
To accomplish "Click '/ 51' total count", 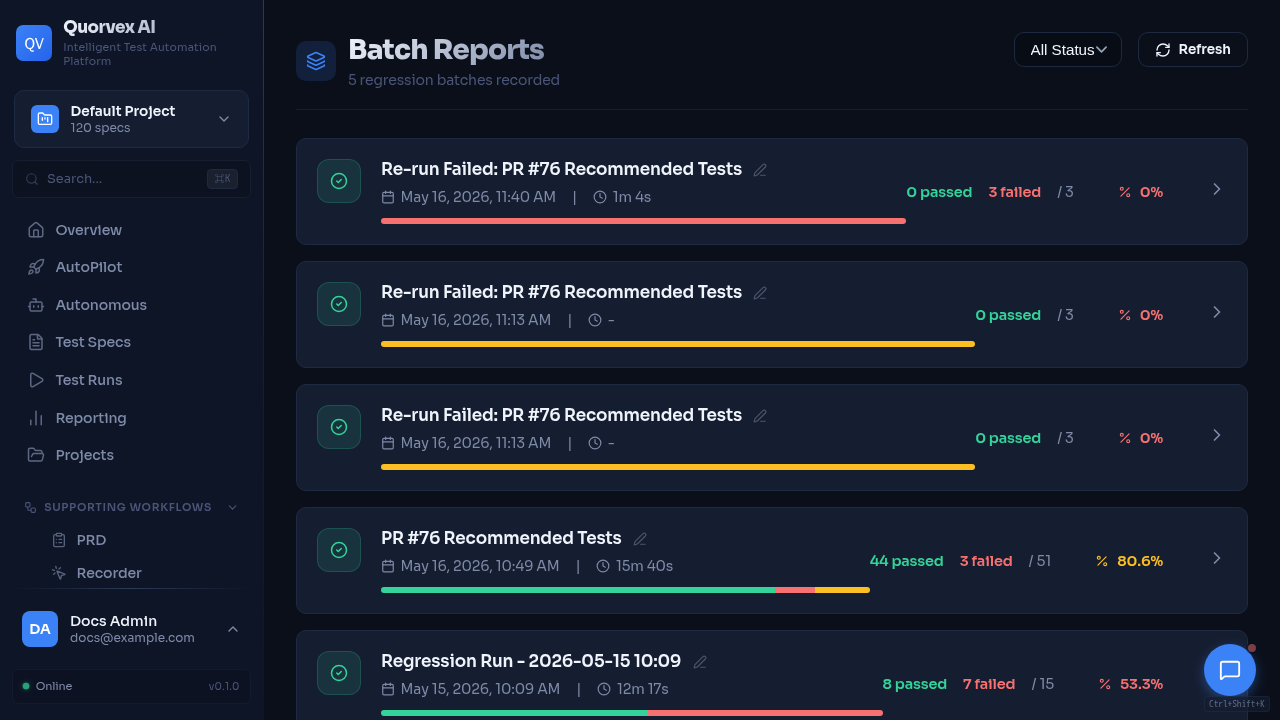I will tap(1040, 561).
